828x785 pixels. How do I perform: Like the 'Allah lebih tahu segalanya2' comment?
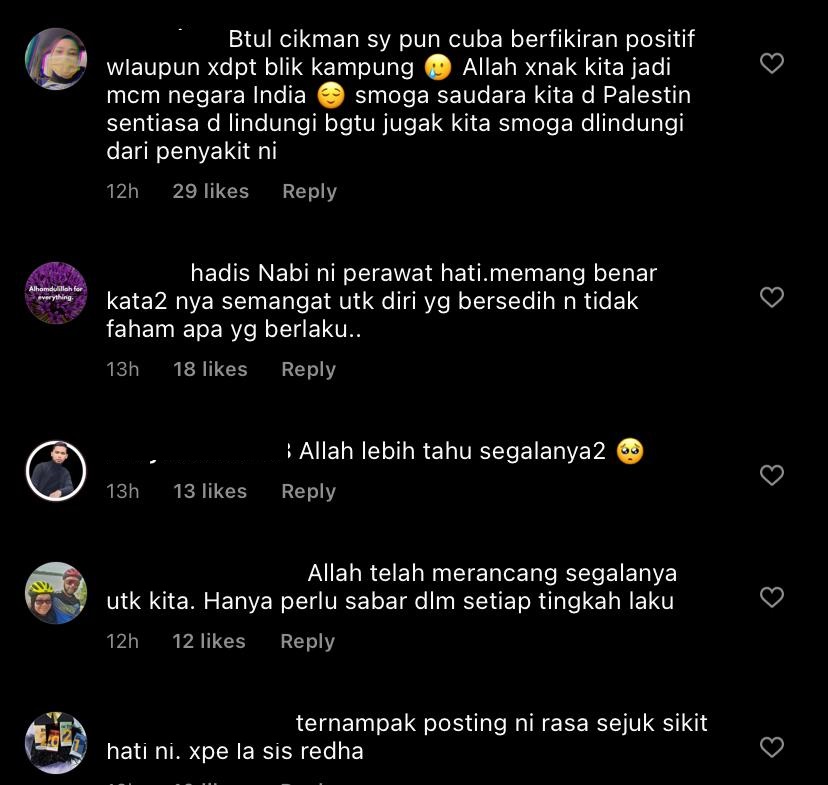coord(771,475)
